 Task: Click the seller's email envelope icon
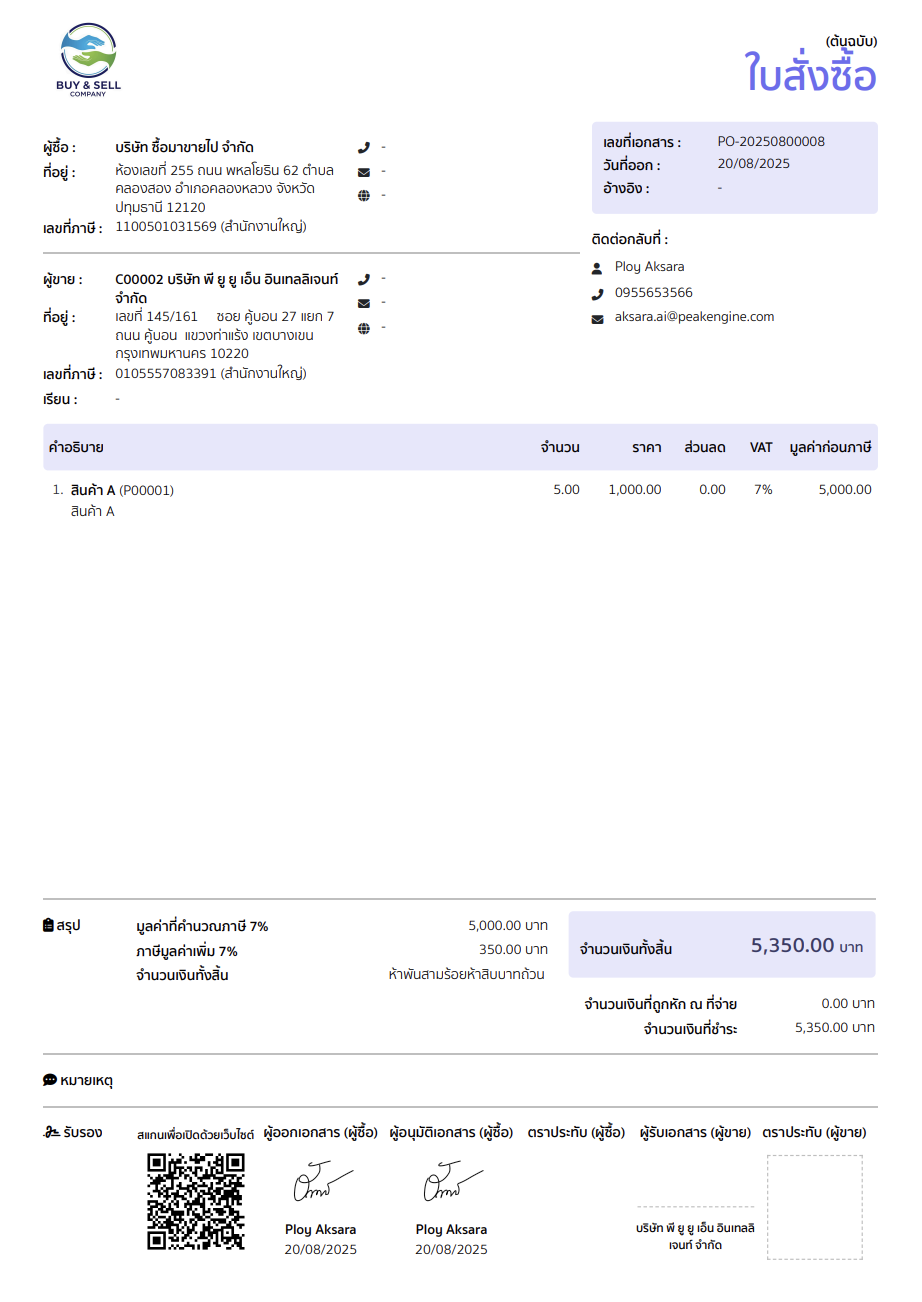pos(364,303)
